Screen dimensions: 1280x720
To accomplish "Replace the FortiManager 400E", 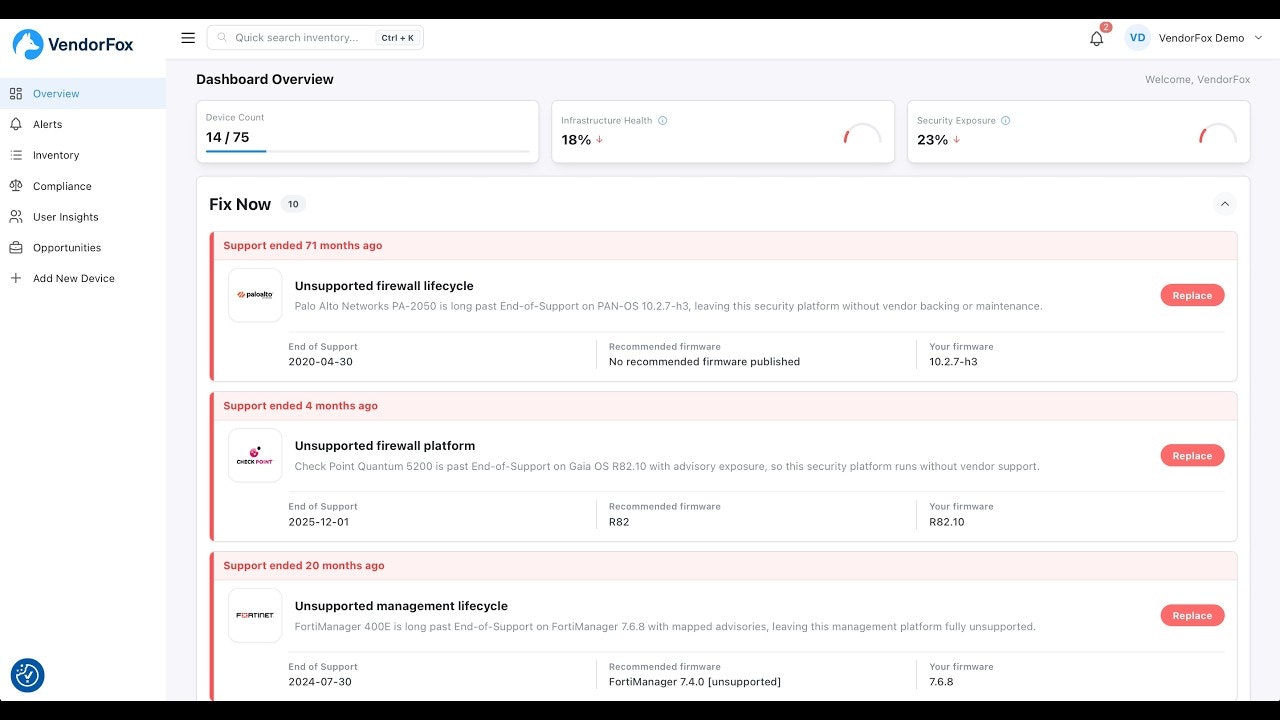I will pos(1192,616).
